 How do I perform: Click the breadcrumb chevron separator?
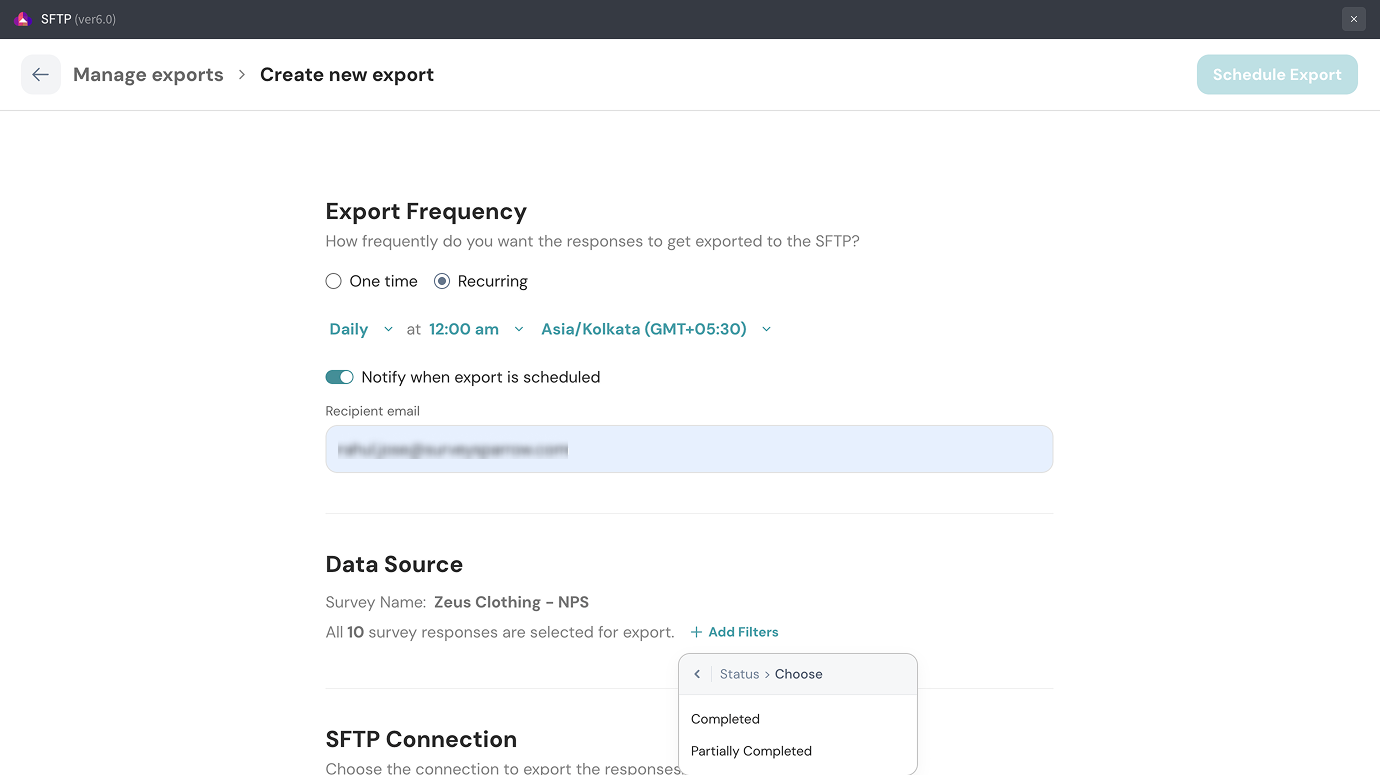point(242,75)
